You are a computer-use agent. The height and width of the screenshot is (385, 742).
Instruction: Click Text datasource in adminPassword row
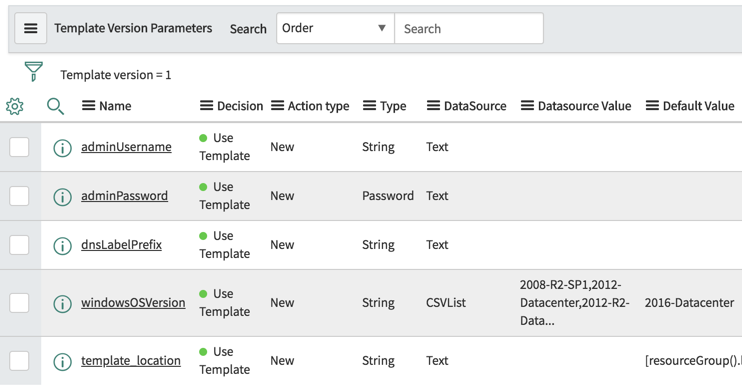point(437,196)
